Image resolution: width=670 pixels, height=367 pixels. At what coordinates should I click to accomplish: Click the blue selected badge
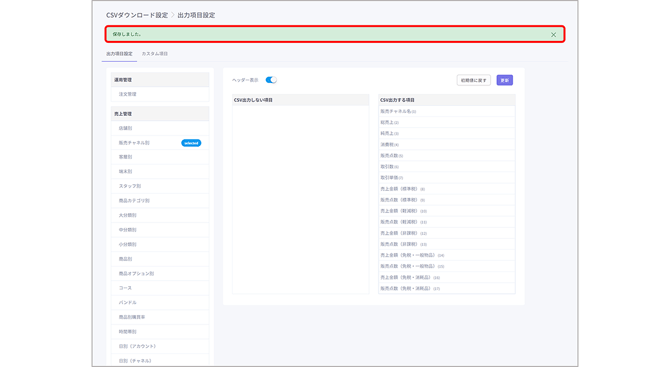191,143
